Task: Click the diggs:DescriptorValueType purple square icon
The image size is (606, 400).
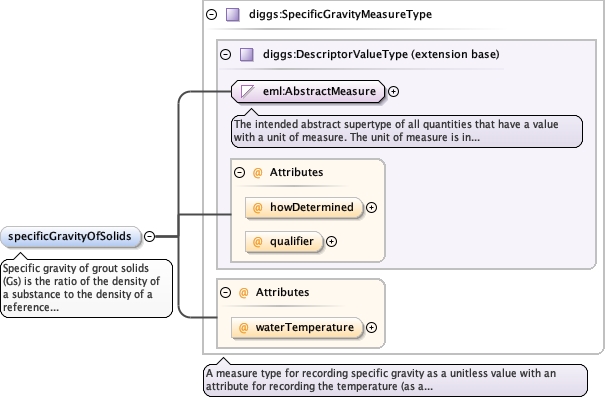Action: point(246,54)
